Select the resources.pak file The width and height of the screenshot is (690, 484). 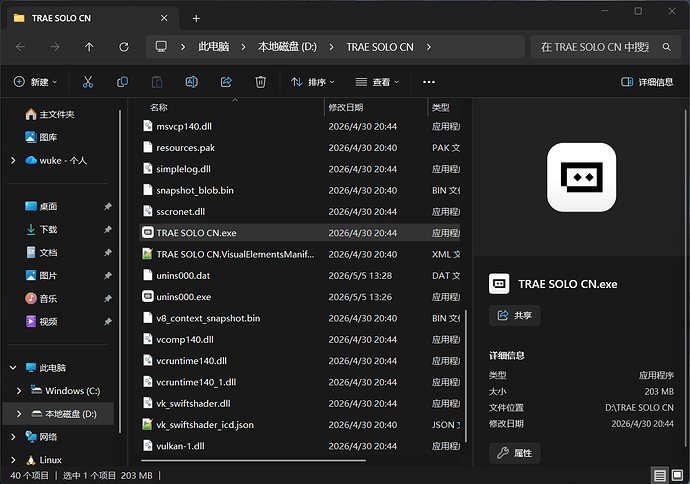tap(300, 147)
